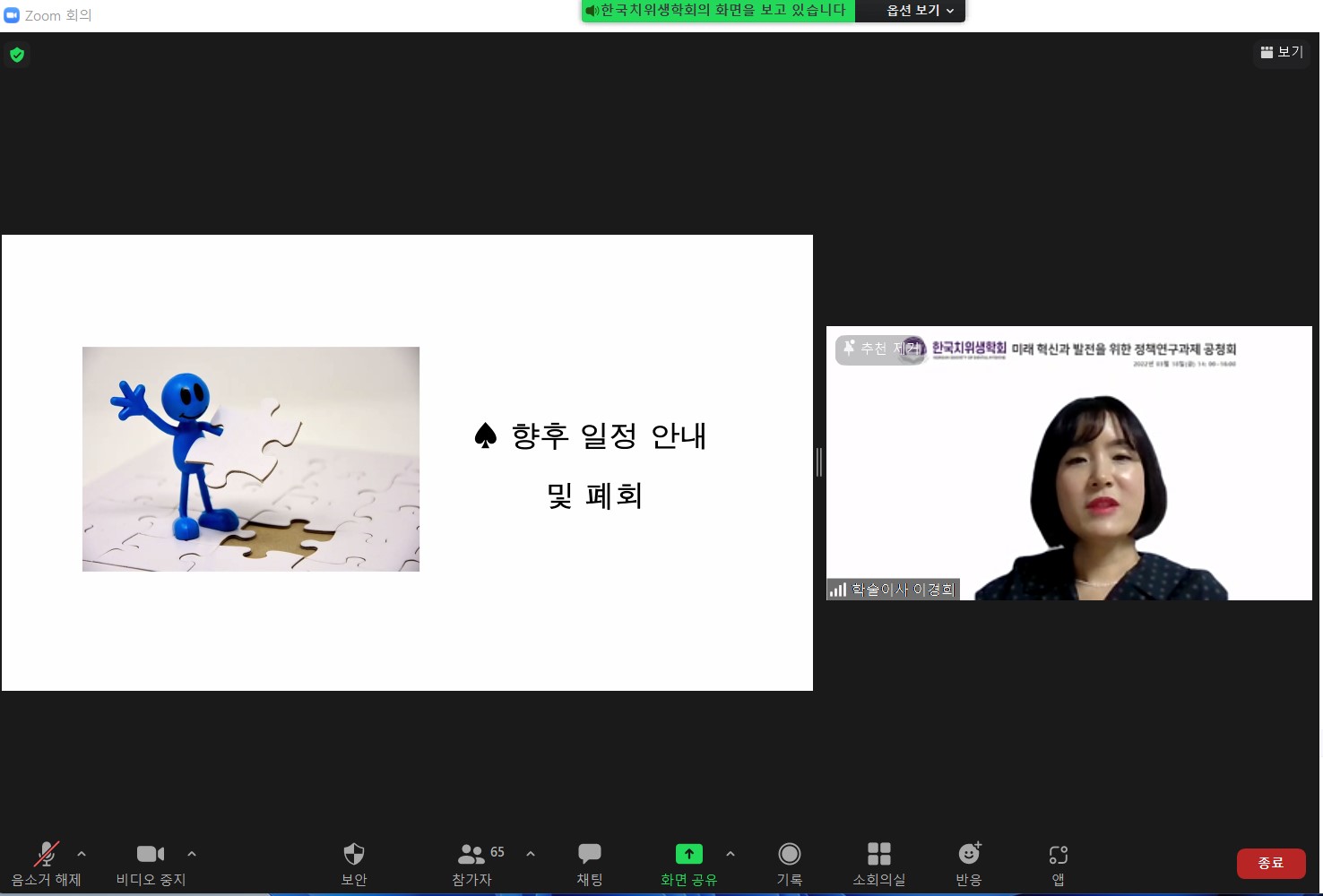Click the green encryption shield icon
This screenshot has height=896, width=1323.
17,55
